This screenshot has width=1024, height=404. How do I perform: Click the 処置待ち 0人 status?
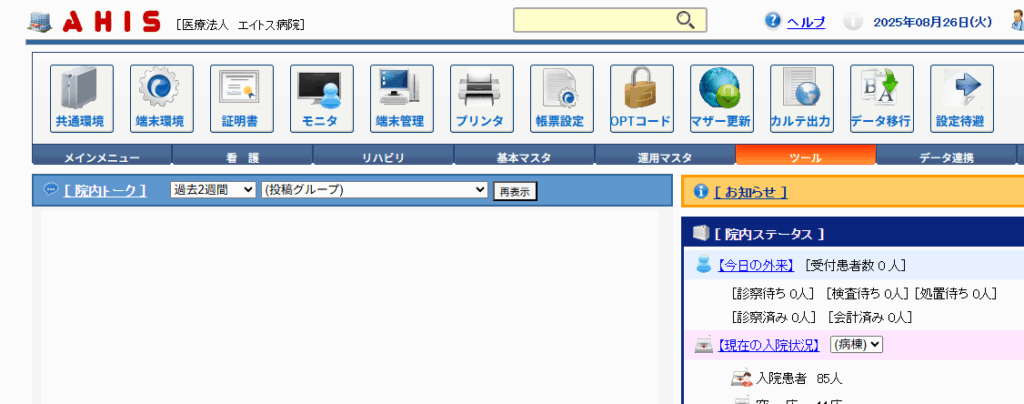955,294
